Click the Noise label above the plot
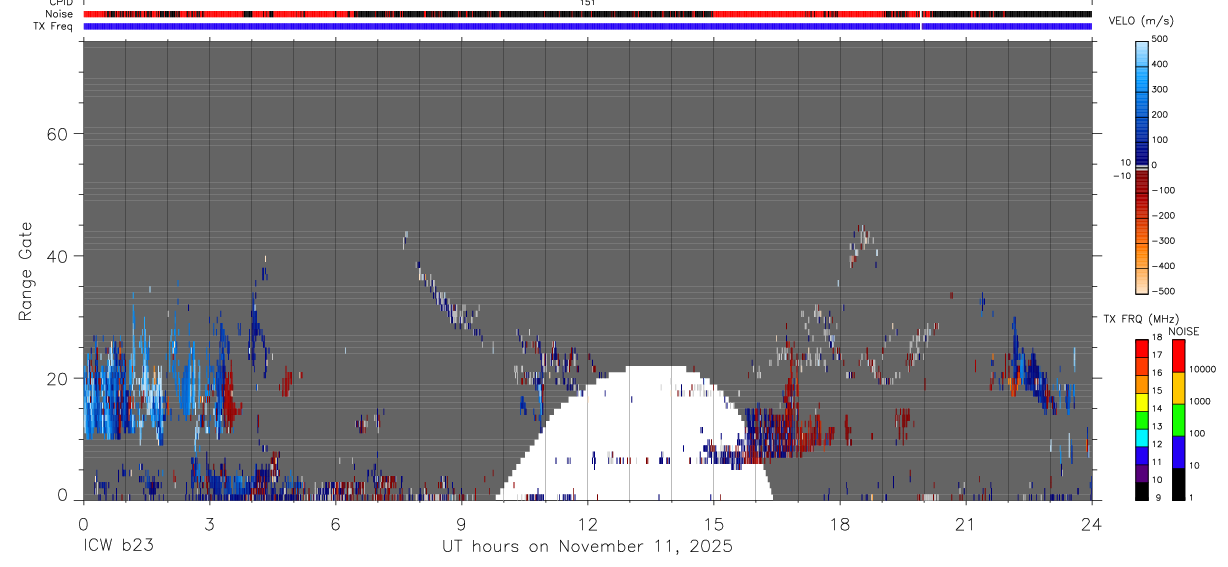 60,14
